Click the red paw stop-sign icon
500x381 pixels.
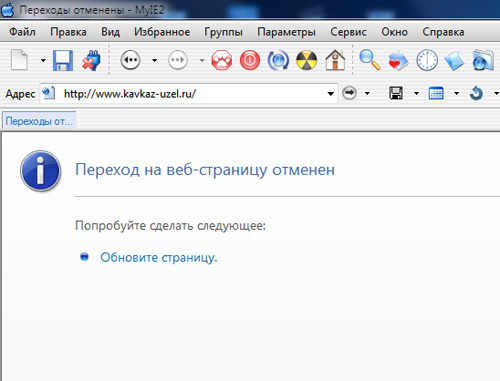coord(222,60)
